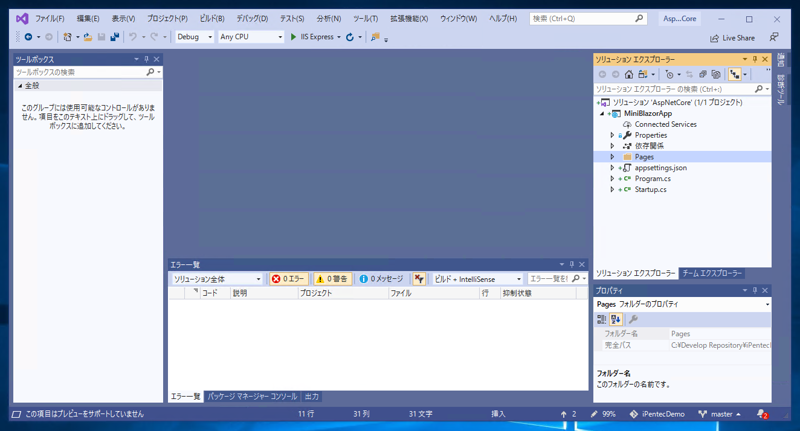Click the open file folder icon
The image size is (800, 431).
pos(88,37)
